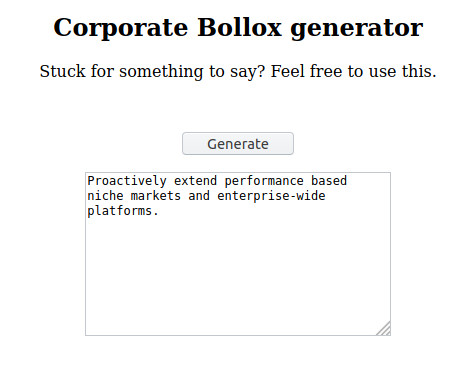Place cursor on the word 'extend'
This screenshot has width=469, height=366.
tap(195, 181)
